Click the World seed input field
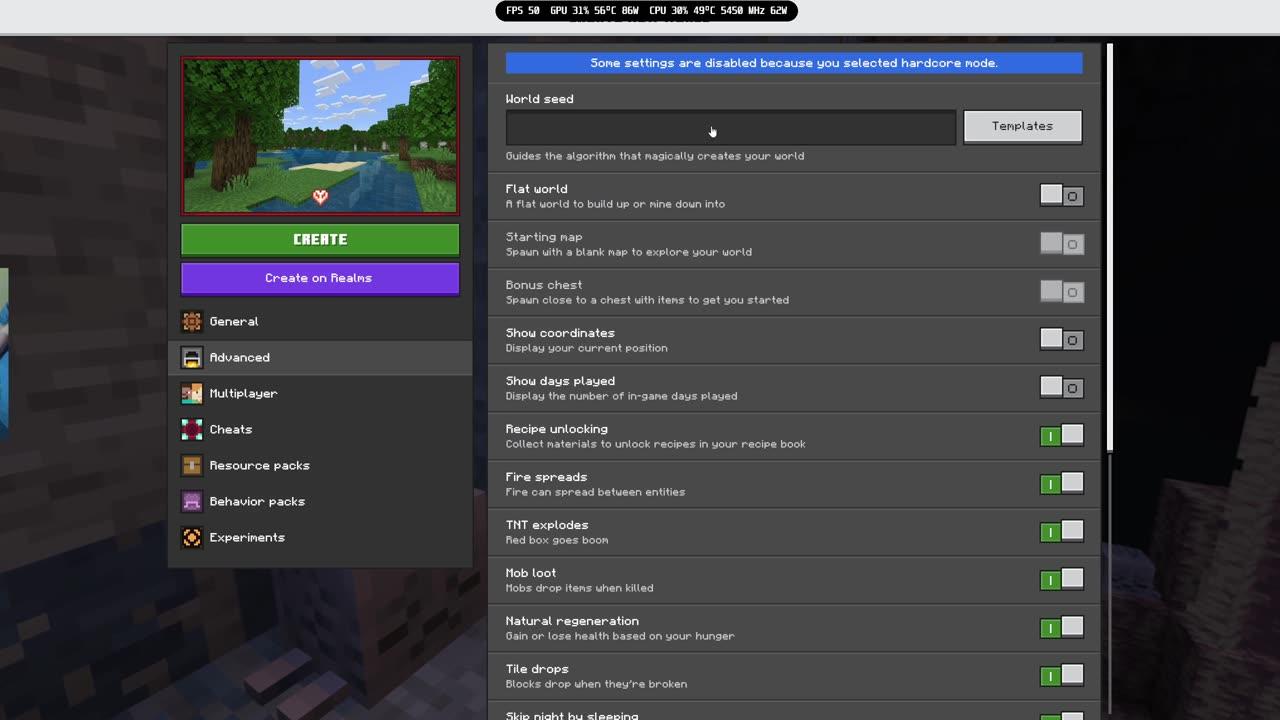This screenshot has height=720, width=1280. pyautogui.click(x=730, y=127)
